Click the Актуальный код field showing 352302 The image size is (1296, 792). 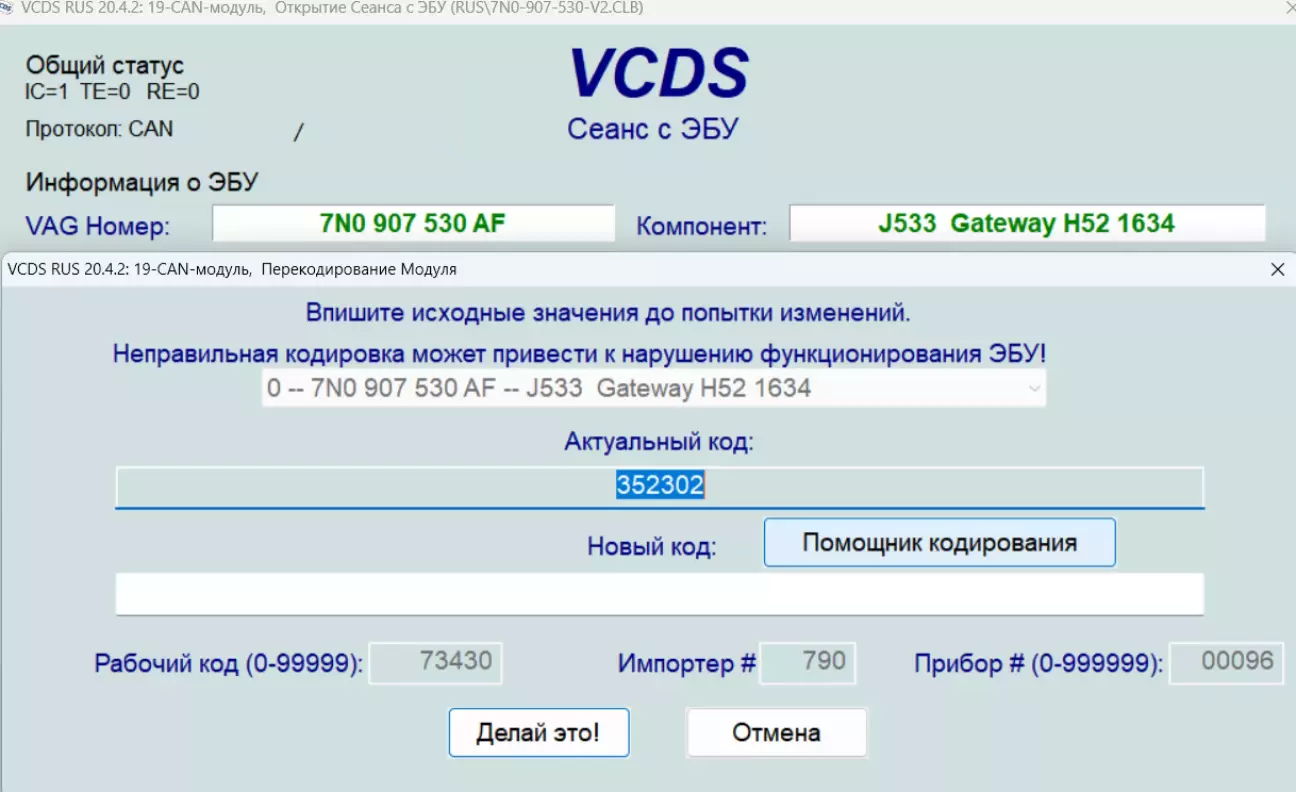[x=659, y=486]
